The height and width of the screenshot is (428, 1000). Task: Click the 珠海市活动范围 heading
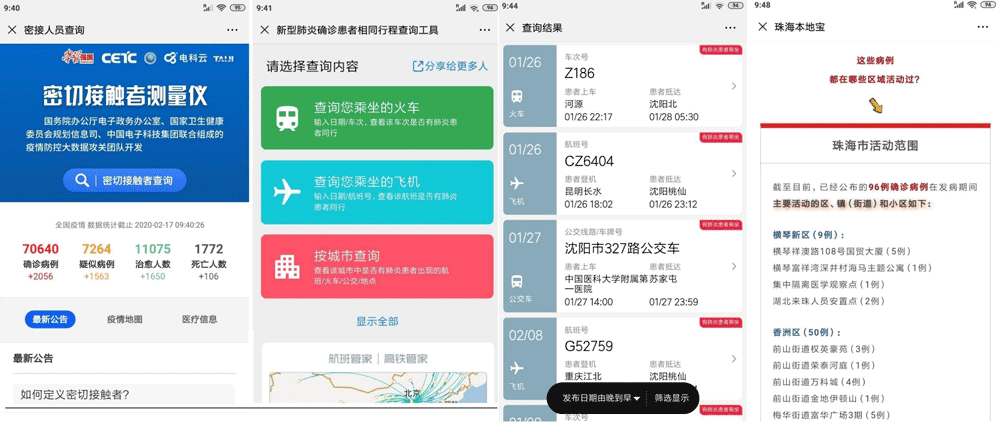(876, 145)
